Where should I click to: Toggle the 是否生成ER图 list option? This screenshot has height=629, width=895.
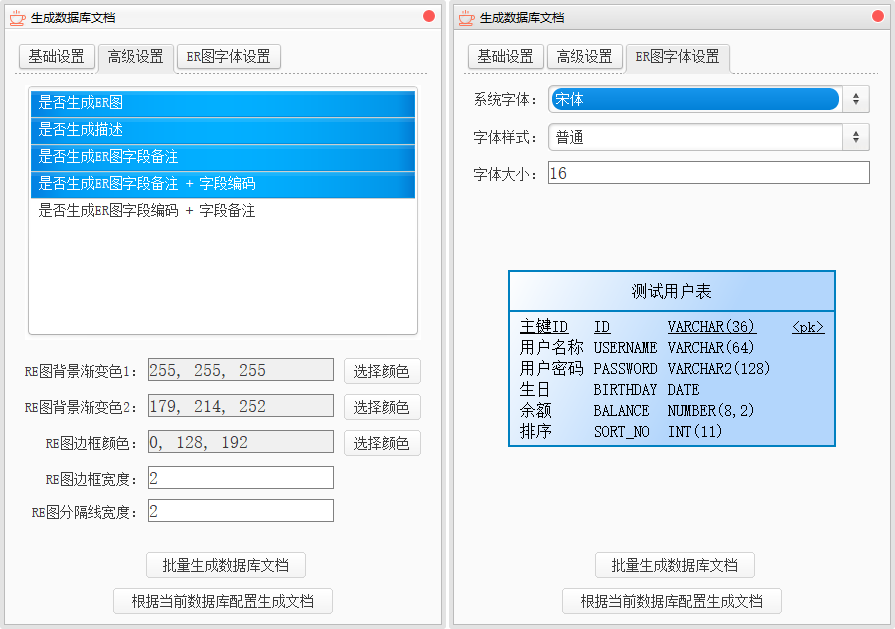click(x=223, y=103)
